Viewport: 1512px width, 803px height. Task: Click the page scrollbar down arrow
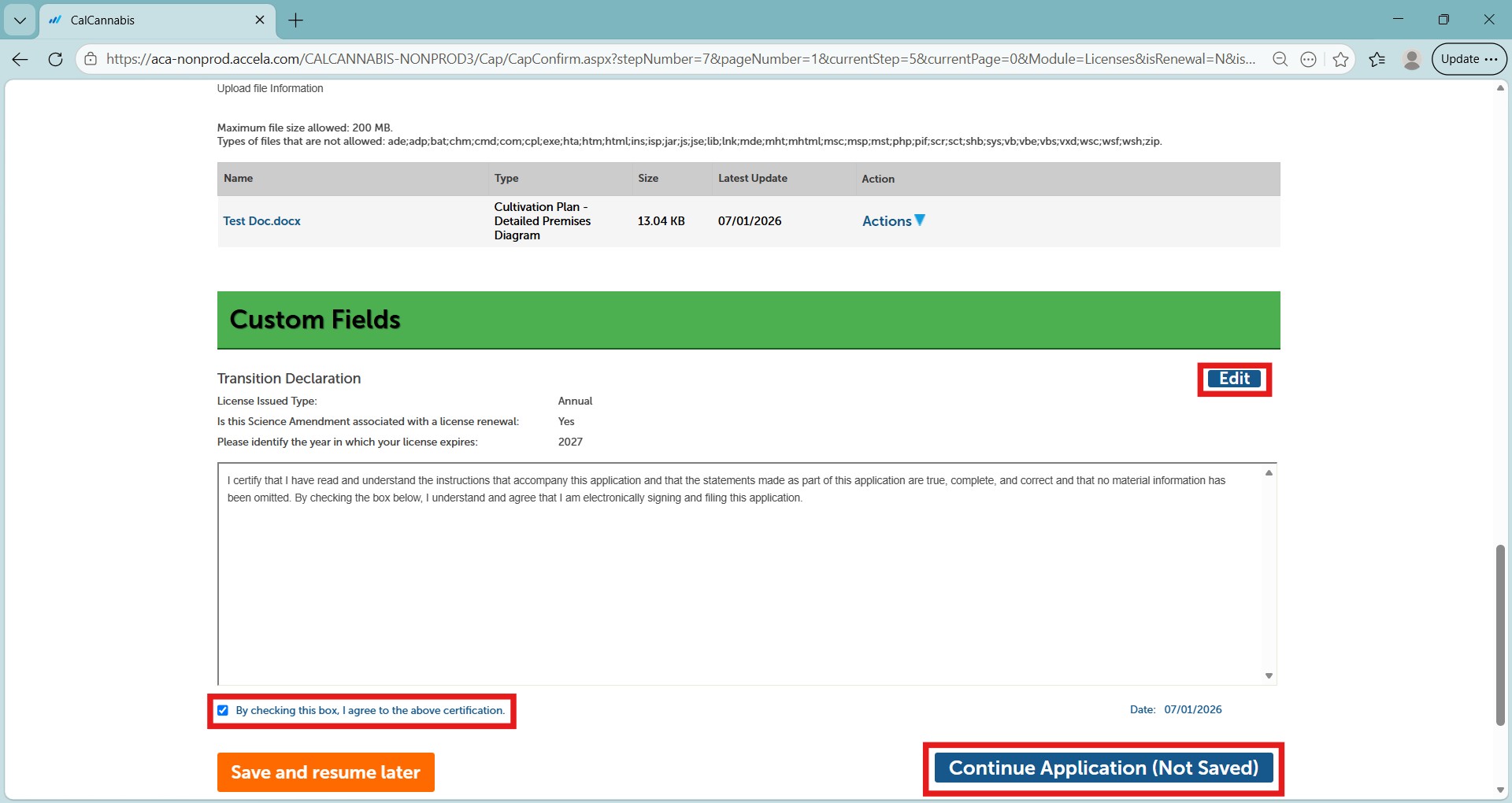(1500, 790)
